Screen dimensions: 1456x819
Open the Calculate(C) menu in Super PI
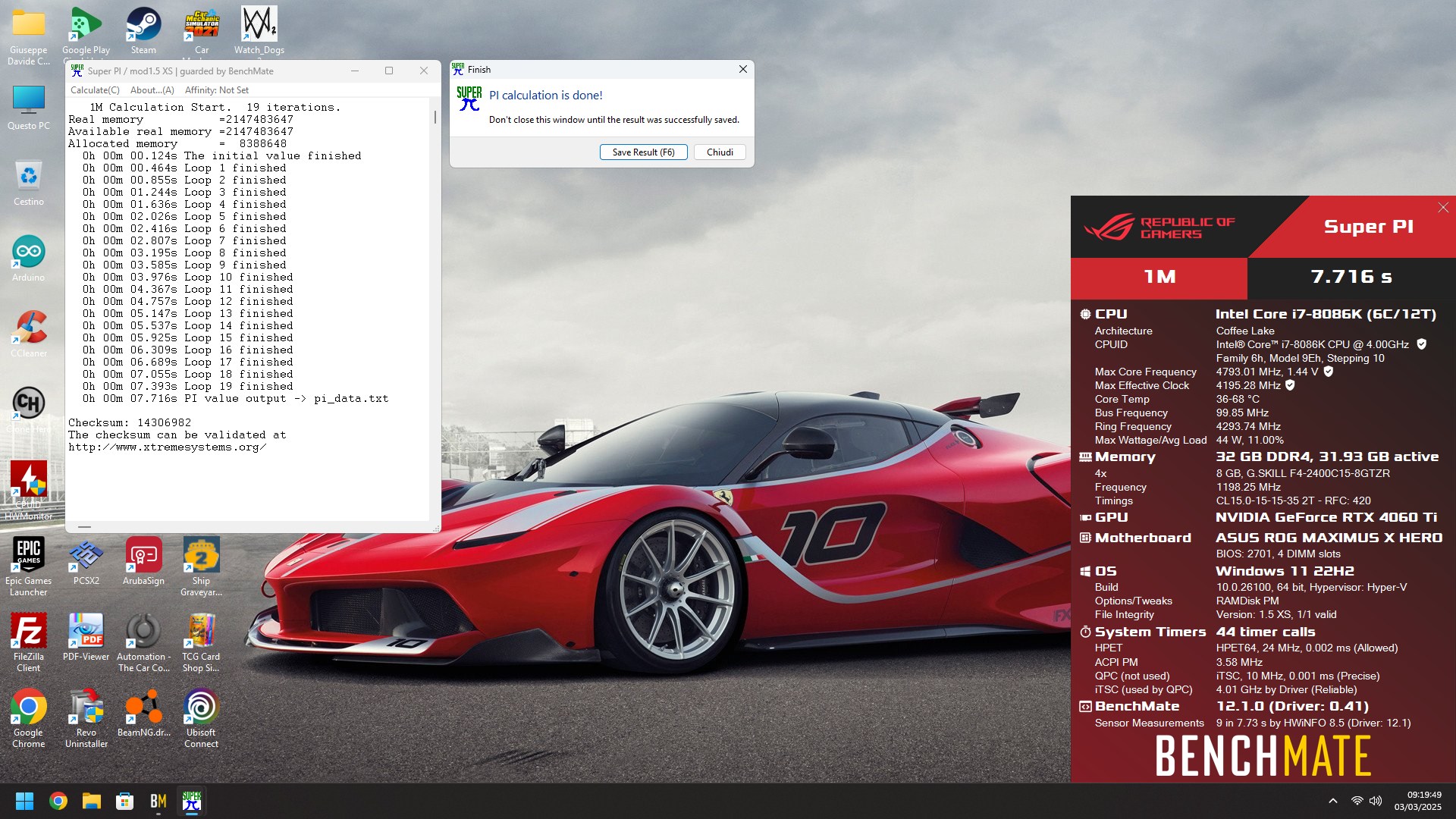pos(95,90)
